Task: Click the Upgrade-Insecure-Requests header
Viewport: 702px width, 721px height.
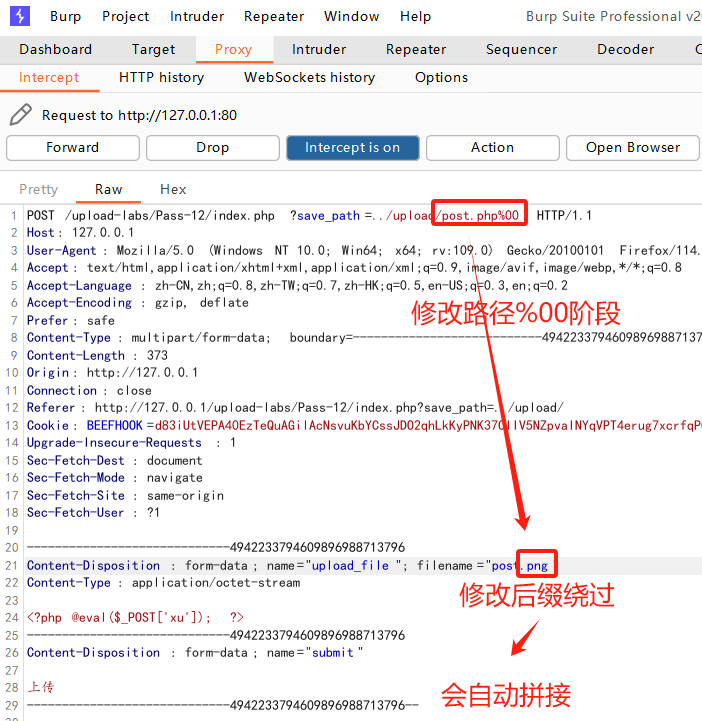Action: 131,442
